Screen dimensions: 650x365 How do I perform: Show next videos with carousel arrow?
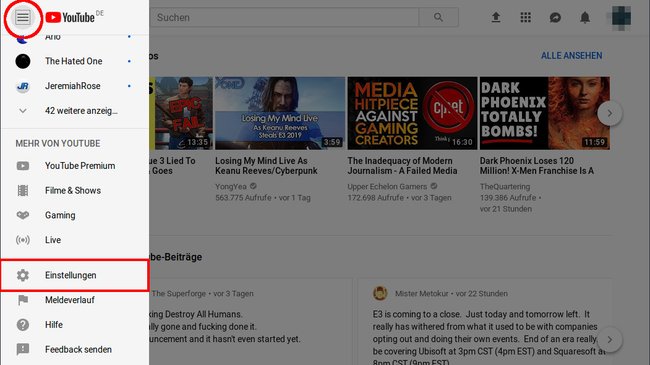609,113
